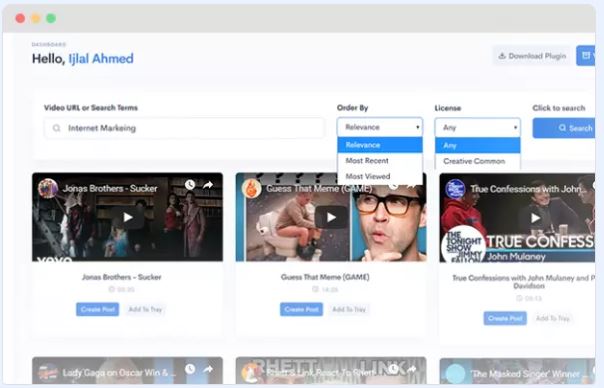The width and height of the screenshot is (604, 388).
Task: Select Relevance in the Order By list
Action: [380, 145]
